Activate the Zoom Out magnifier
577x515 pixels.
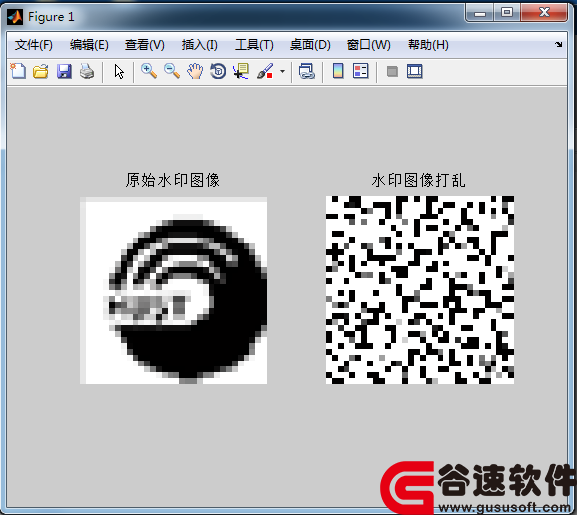pyautogui.click(x=172, y=71)
